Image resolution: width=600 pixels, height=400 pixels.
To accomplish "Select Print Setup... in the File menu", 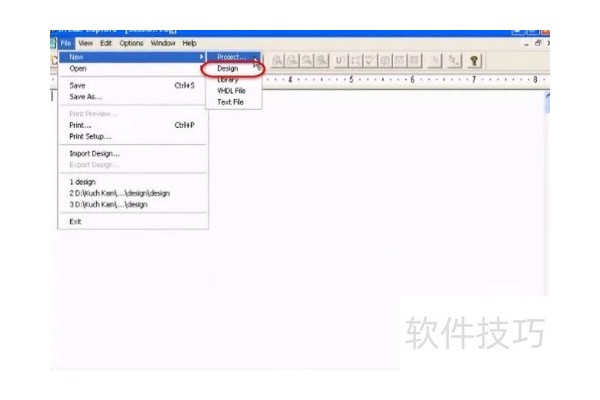I will click(133, 137).
